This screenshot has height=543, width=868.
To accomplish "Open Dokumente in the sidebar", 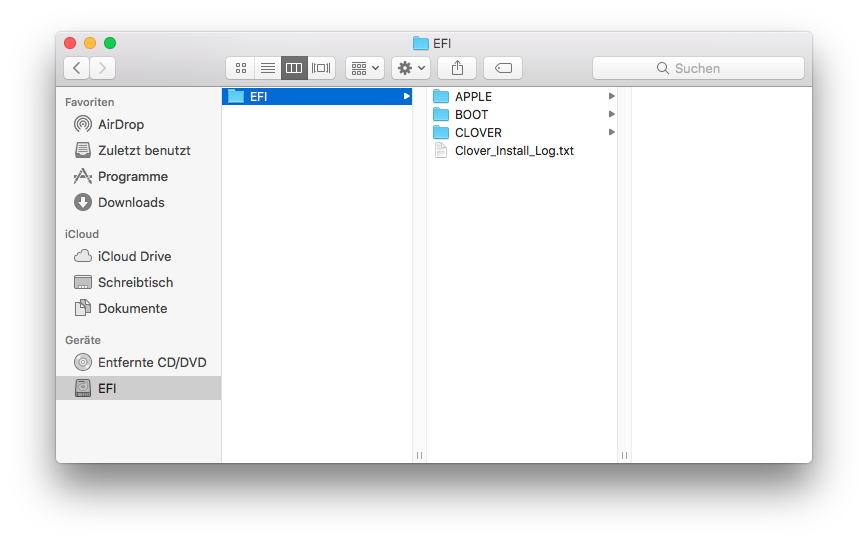I will 138,308.
